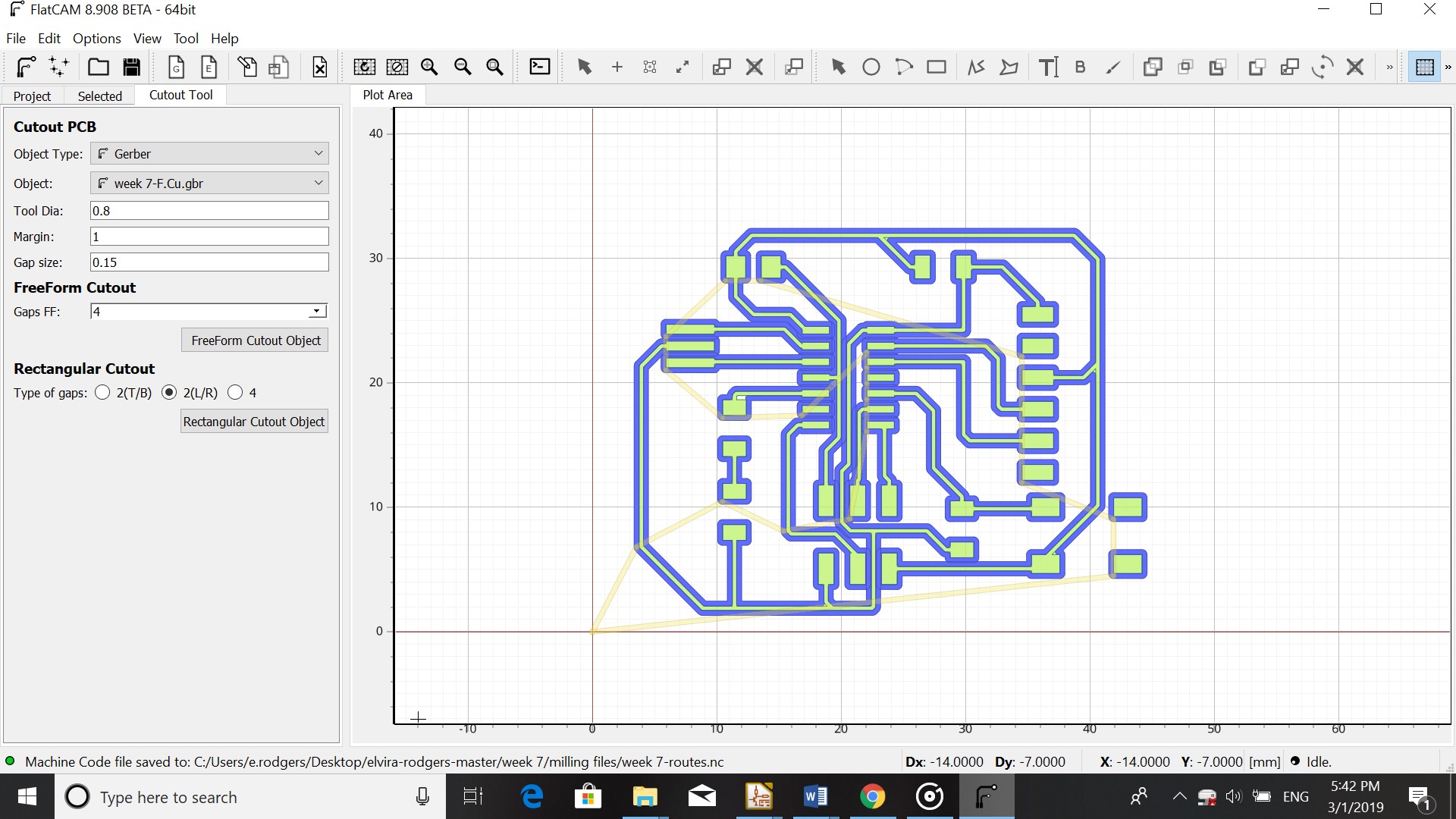Select the circle drawing tool

(x=871, y=67)
